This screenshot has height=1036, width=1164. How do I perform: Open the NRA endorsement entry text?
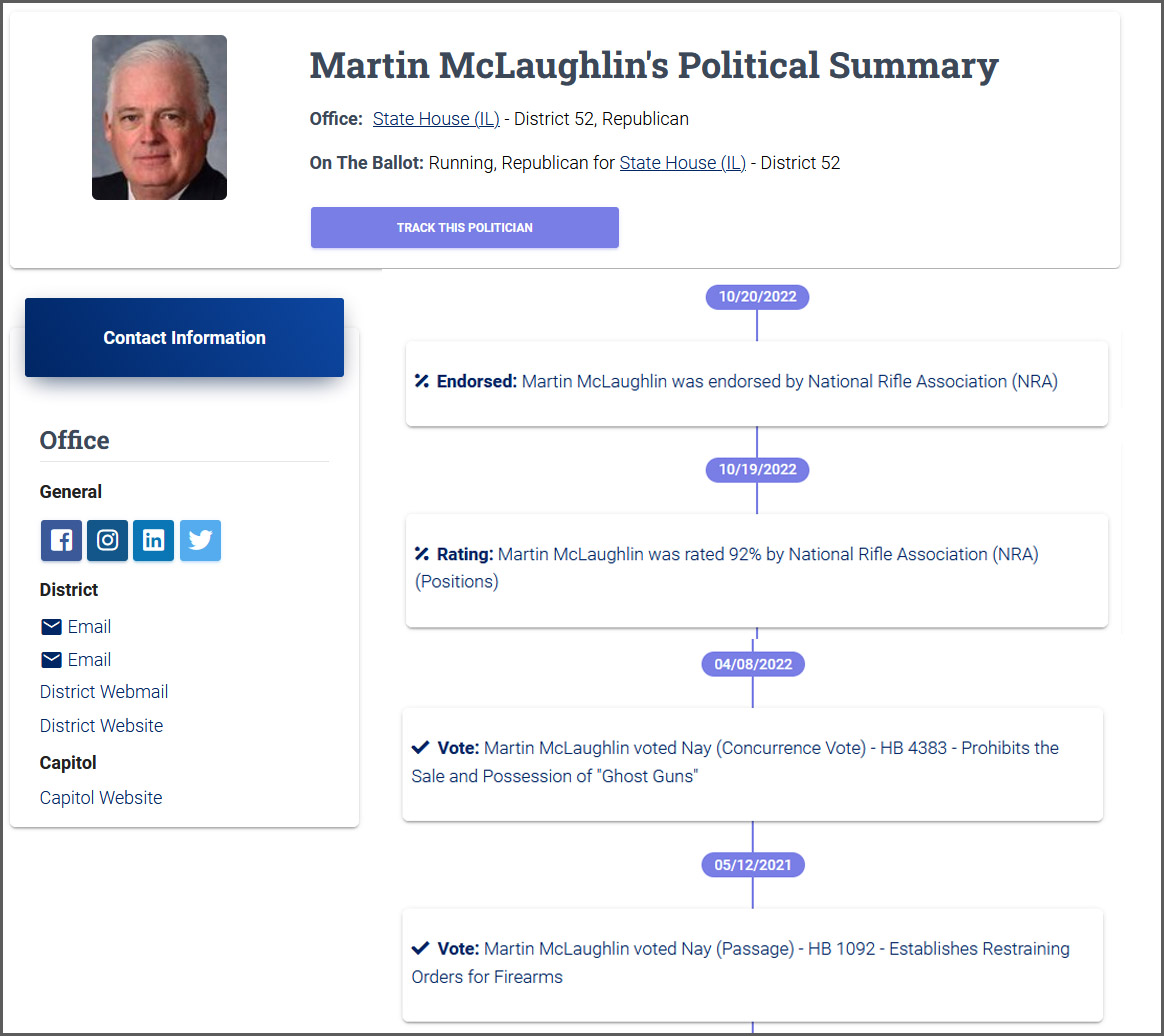coord(790,381)
